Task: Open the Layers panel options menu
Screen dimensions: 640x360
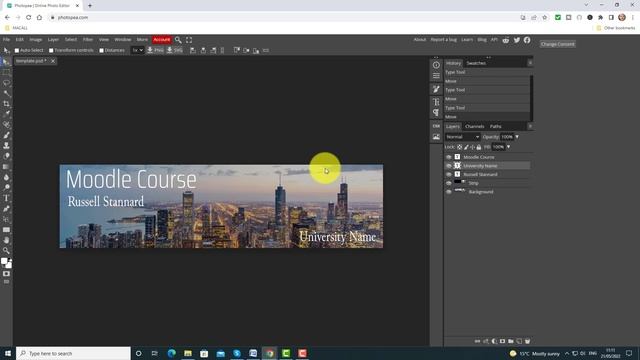Action: [530, 127]
